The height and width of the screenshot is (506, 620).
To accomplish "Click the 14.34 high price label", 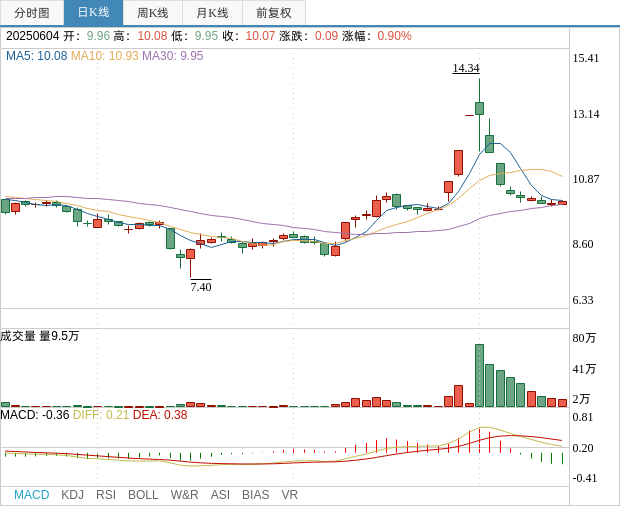I will 466,68.
